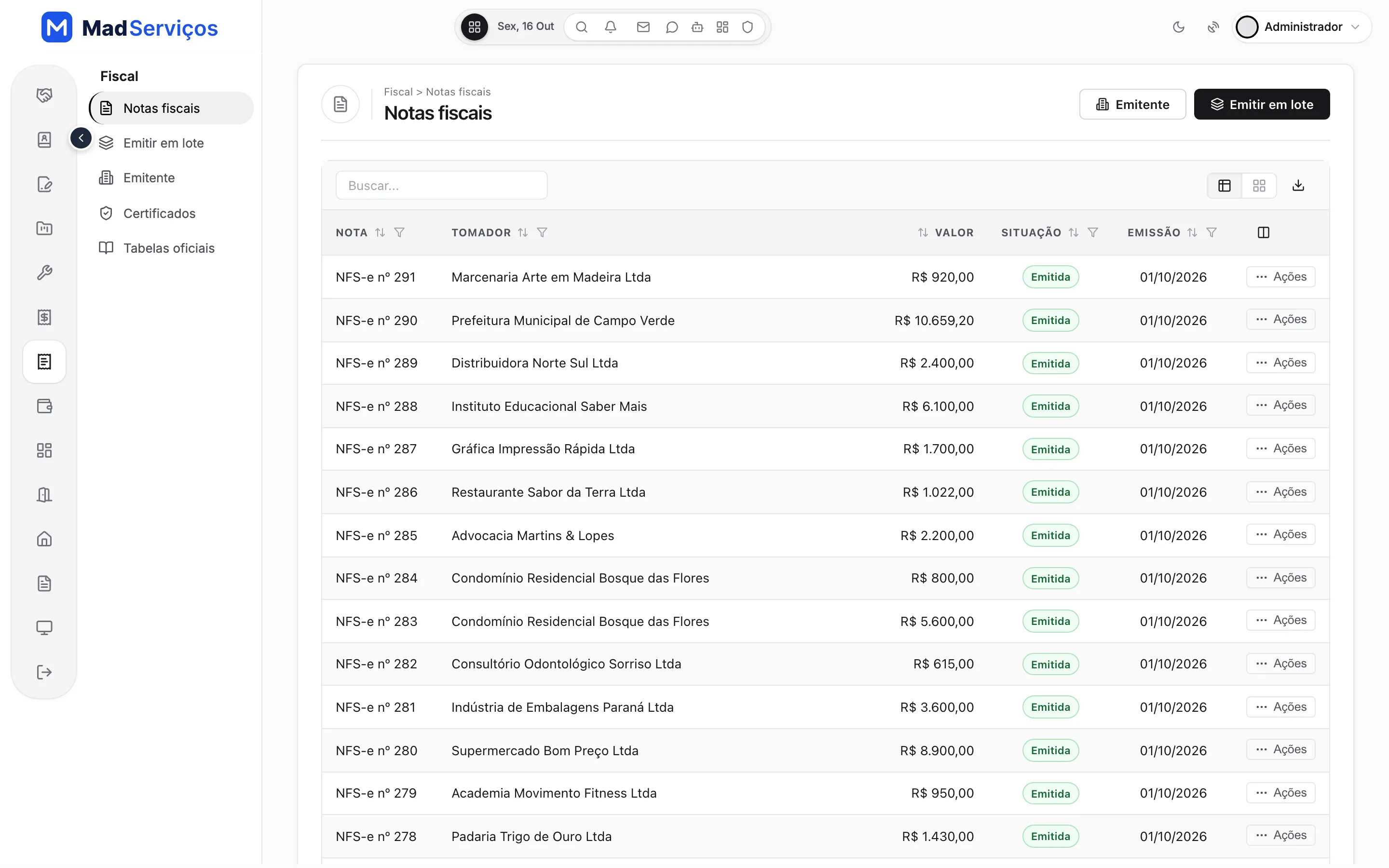Click Fiscal breadcrumb link
The height and width of the screenshot is (868, 1389).
coord(398,92)
